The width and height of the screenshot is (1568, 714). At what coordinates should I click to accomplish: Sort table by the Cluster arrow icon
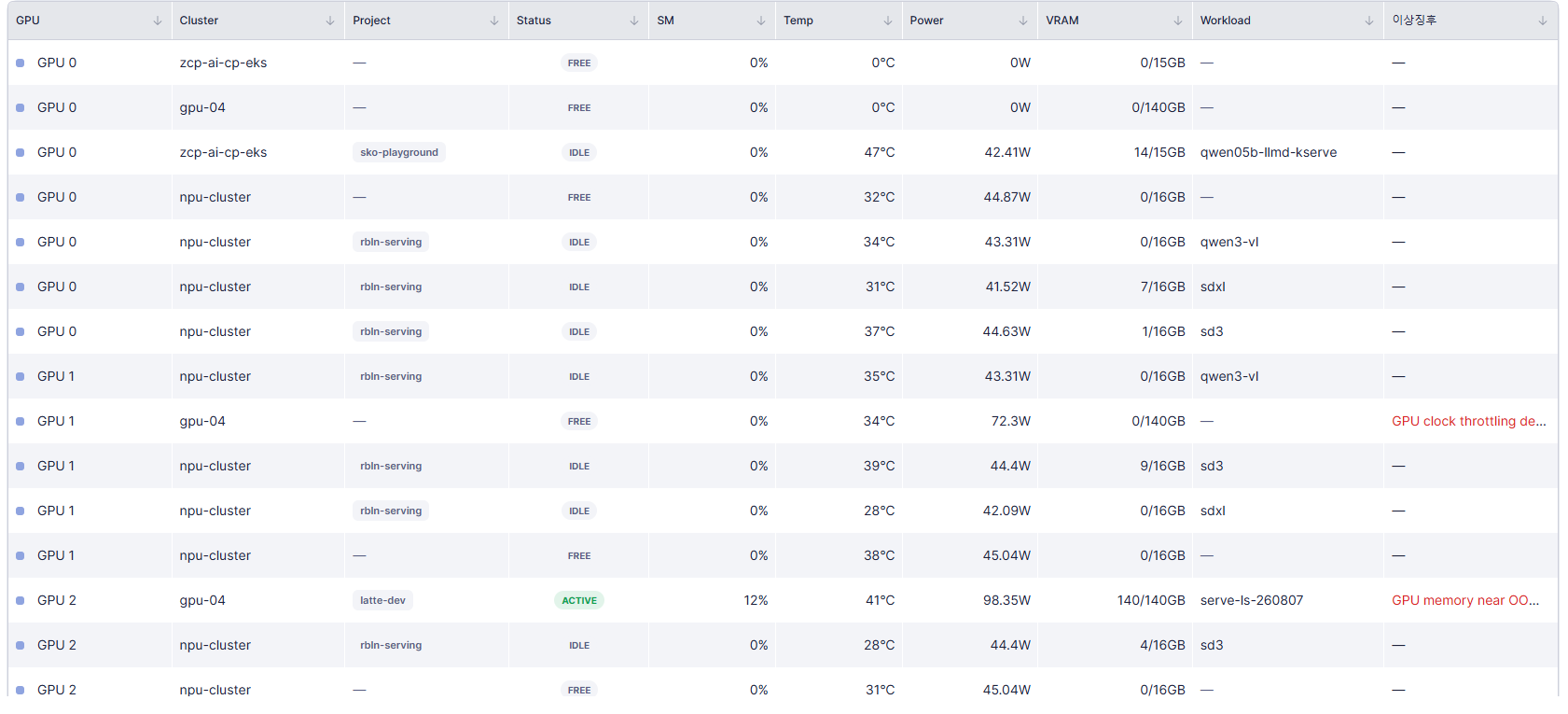pos(330,21)
